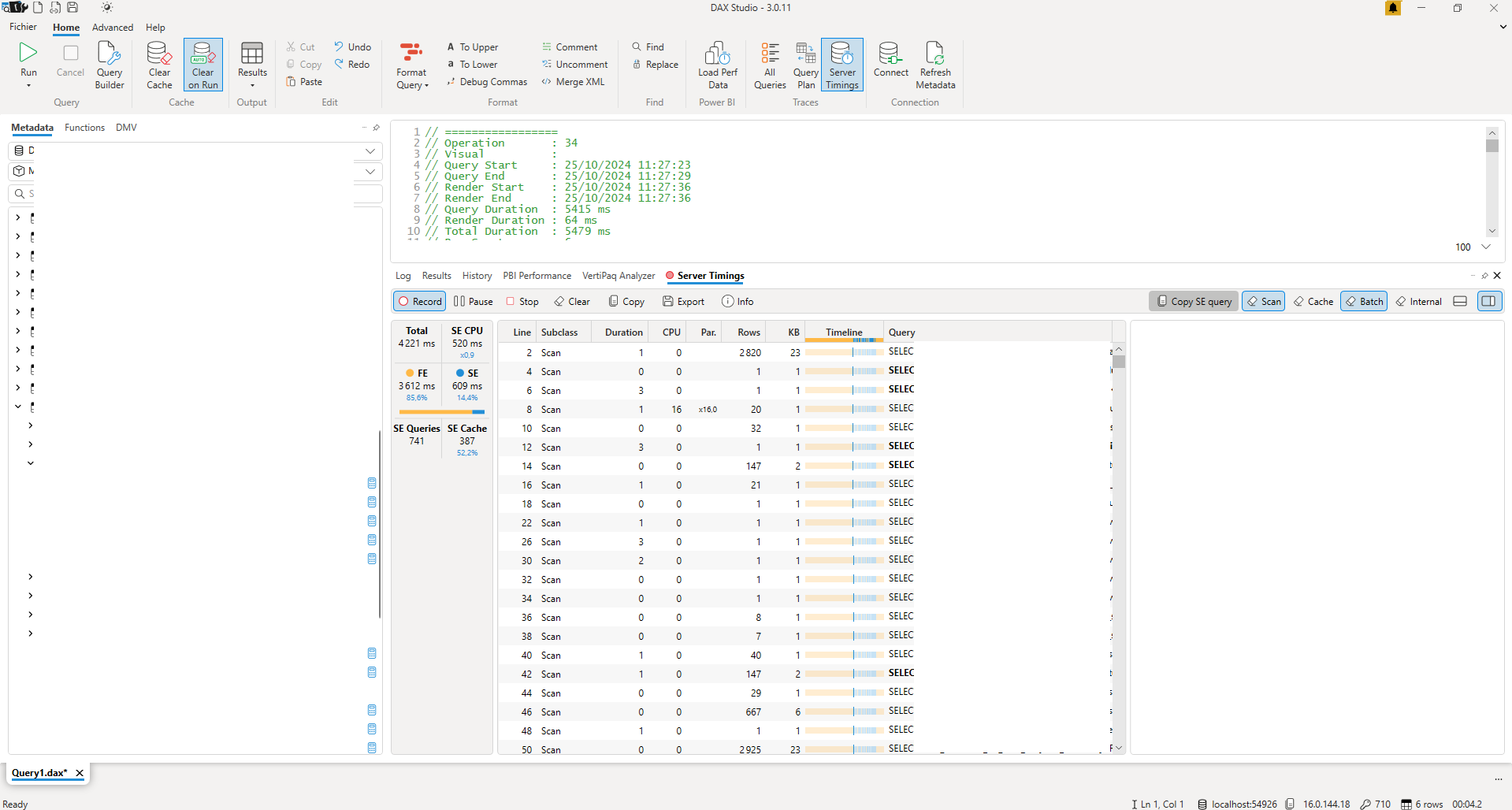This screenshot has width=1512, height=810.
Task: Click Undo in the Edit group
Action: tap(352, 47)
